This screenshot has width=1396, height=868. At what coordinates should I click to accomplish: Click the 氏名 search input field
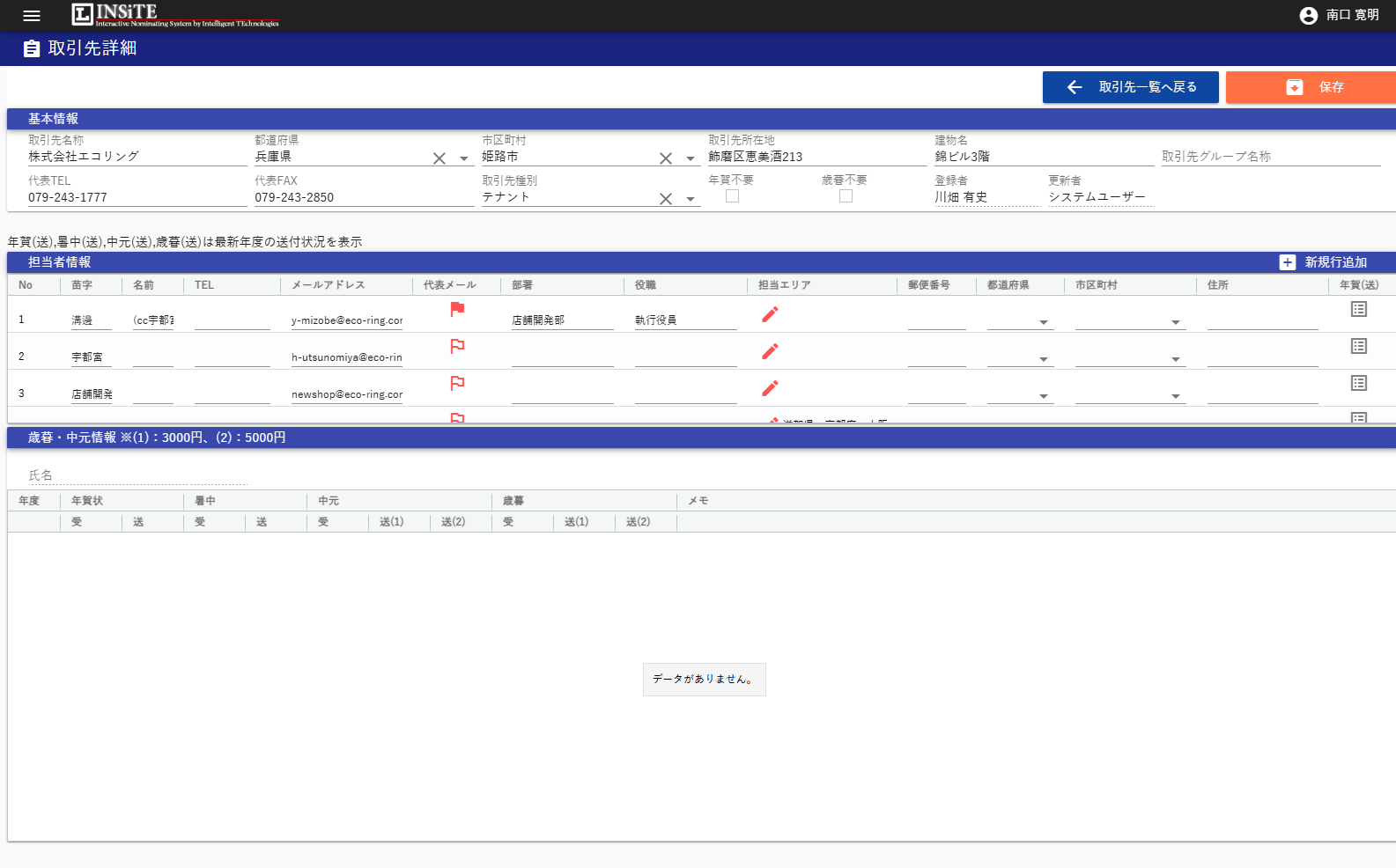point(137,475)
